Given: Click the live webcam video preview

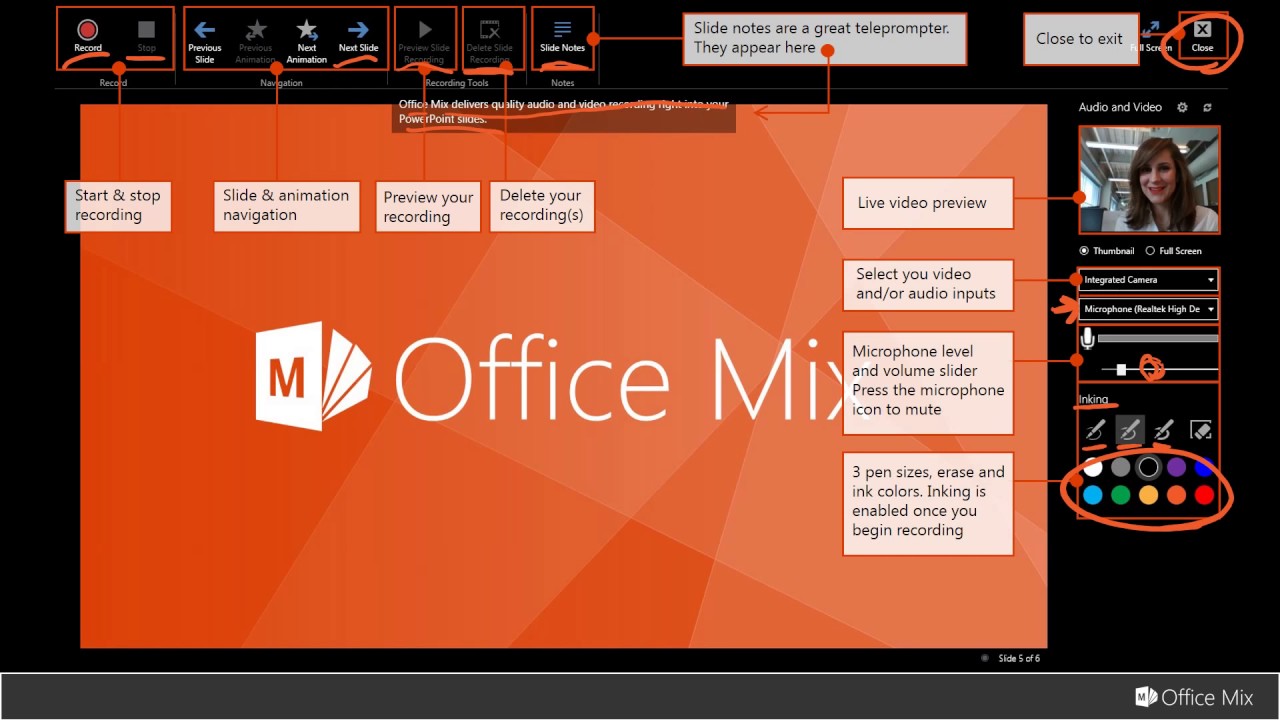Looking at the screenshot, I should [x=1149, y=180].
